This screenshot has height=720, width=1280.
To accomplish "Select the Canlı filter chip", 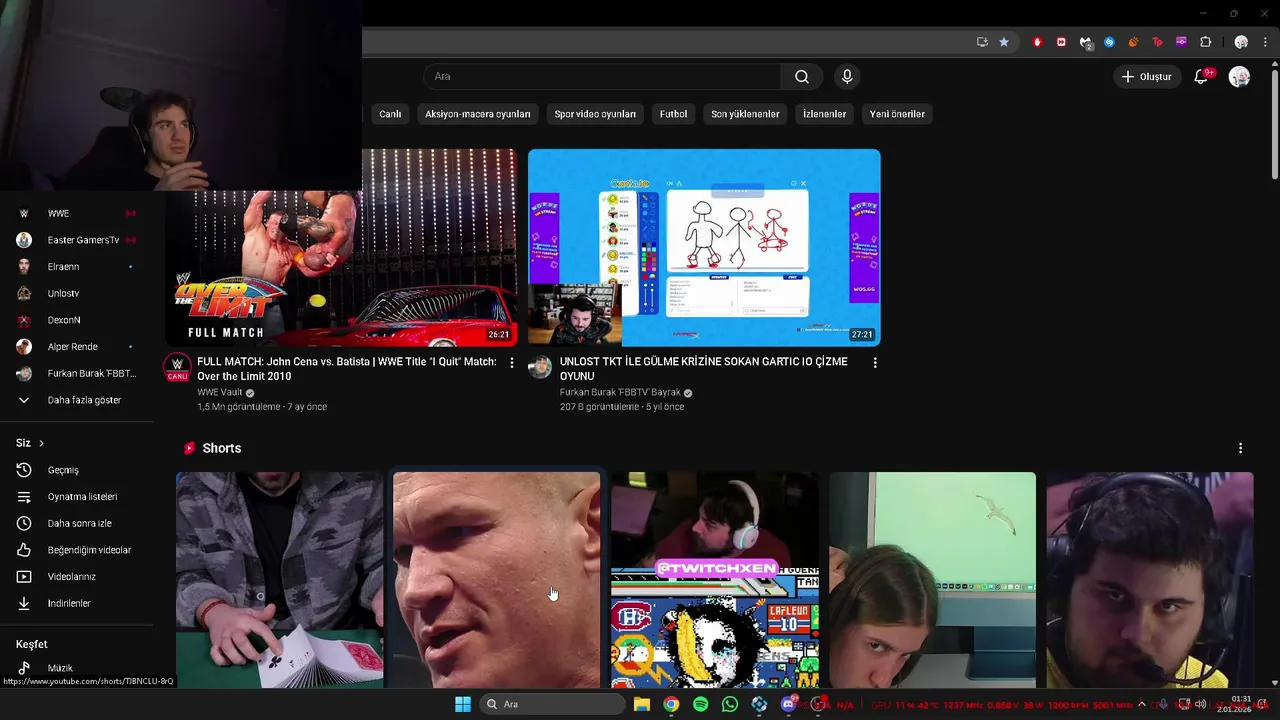I will click(390, 114).
